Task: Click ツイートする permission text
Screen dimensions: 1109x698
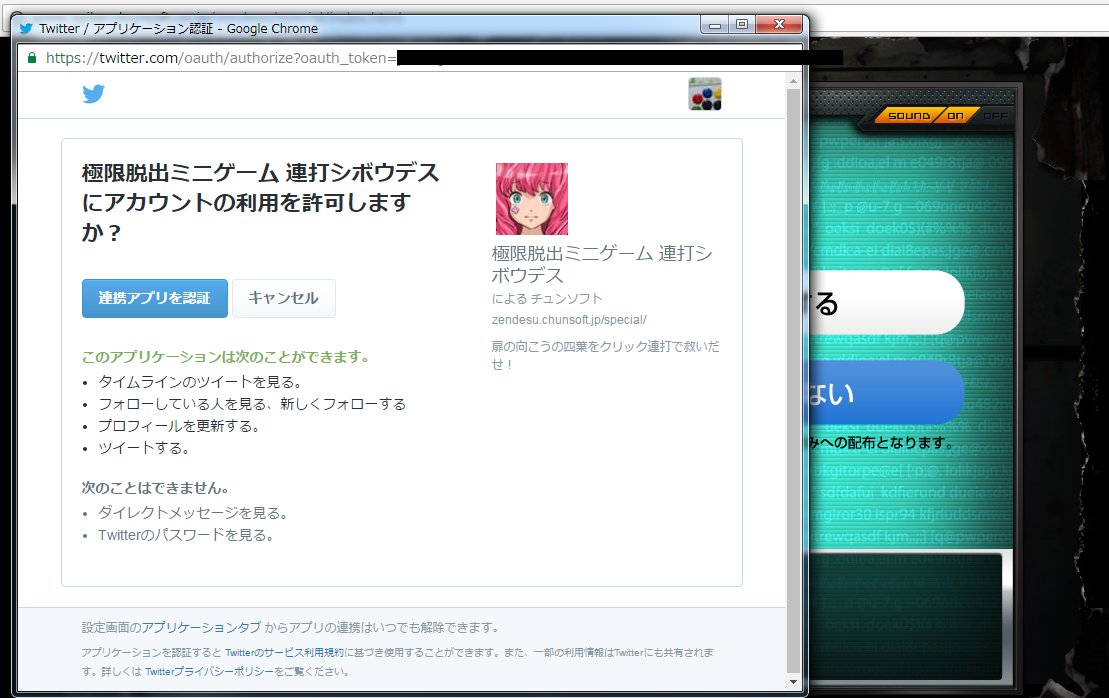Action: (144, 448)
